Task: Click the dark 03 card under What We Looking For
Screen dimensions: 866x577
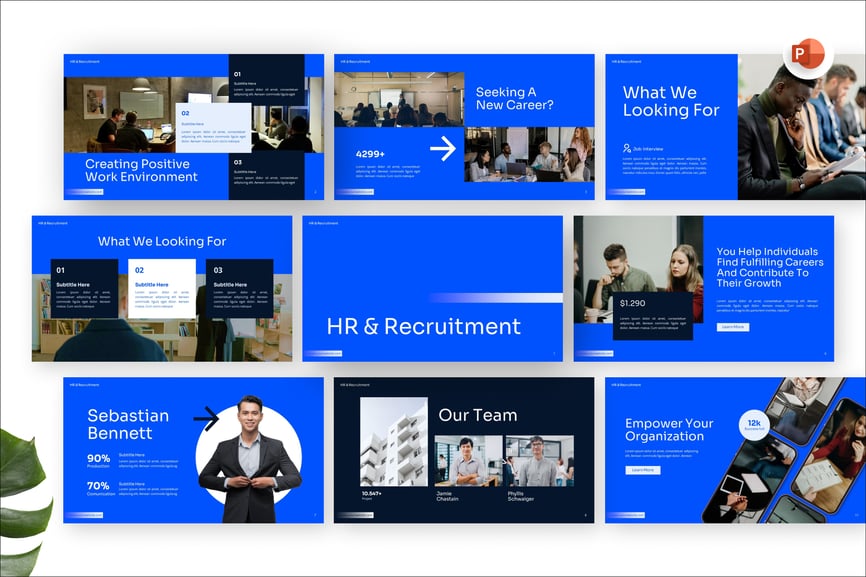Action: pos(239,289)
